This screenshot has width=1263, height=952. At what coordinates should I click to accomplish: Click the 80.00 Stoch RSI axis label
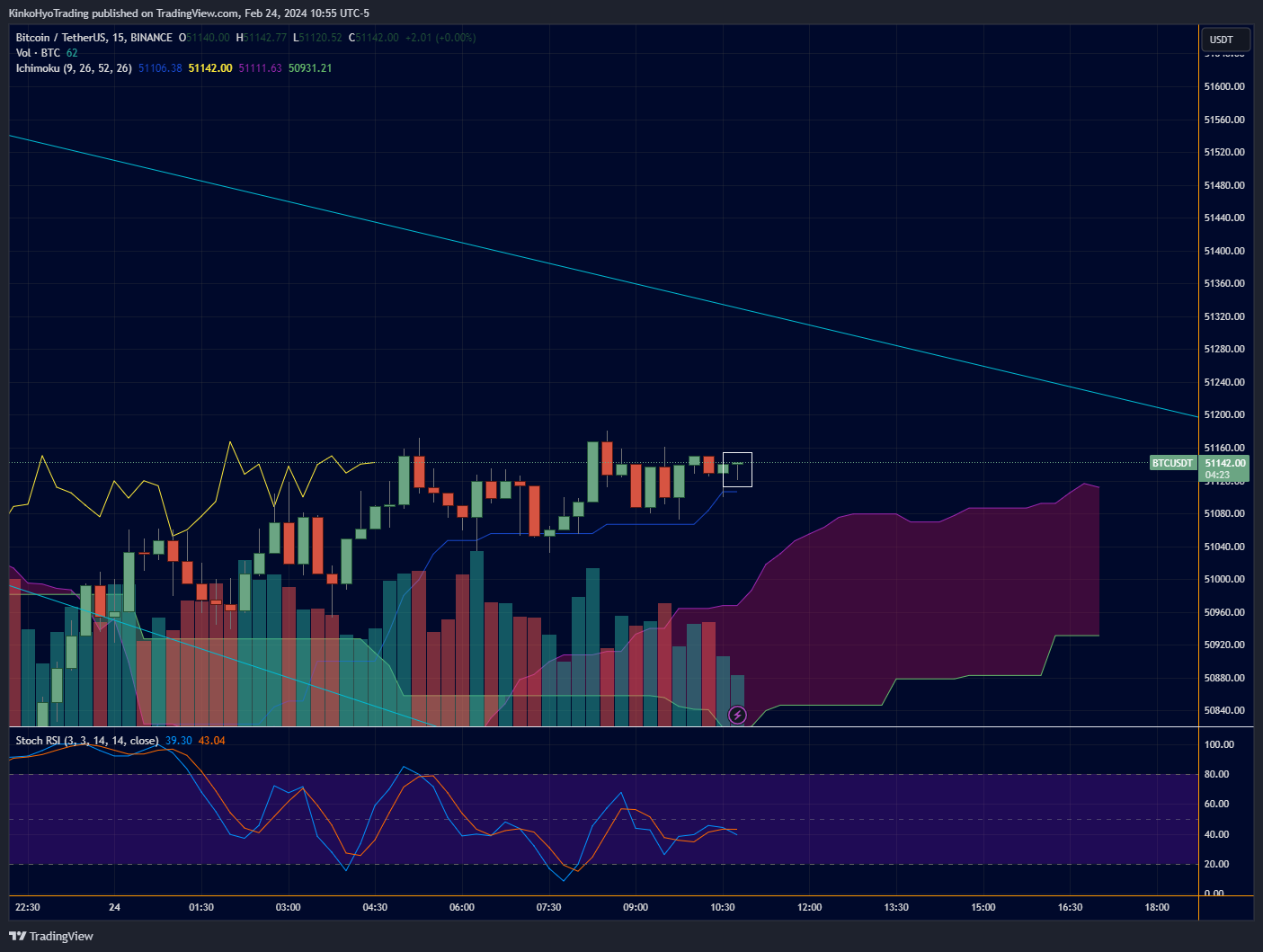click(1216, 774)
